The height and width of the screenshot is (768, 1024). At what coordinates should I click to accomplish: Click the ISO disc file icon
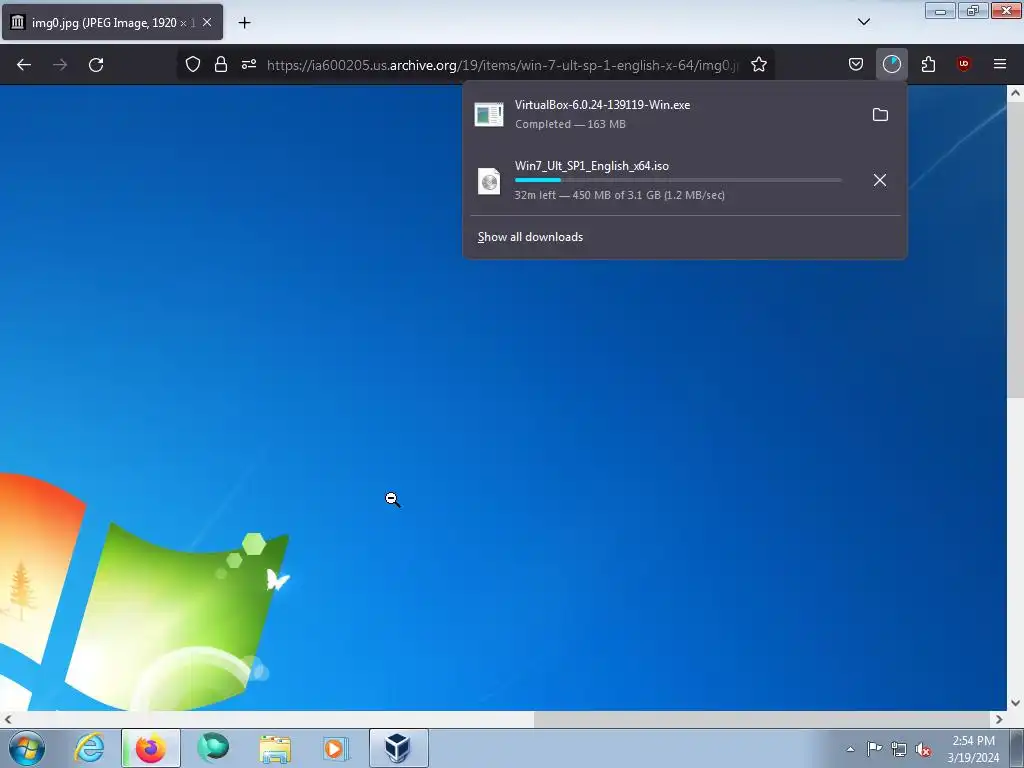(488, 182)
